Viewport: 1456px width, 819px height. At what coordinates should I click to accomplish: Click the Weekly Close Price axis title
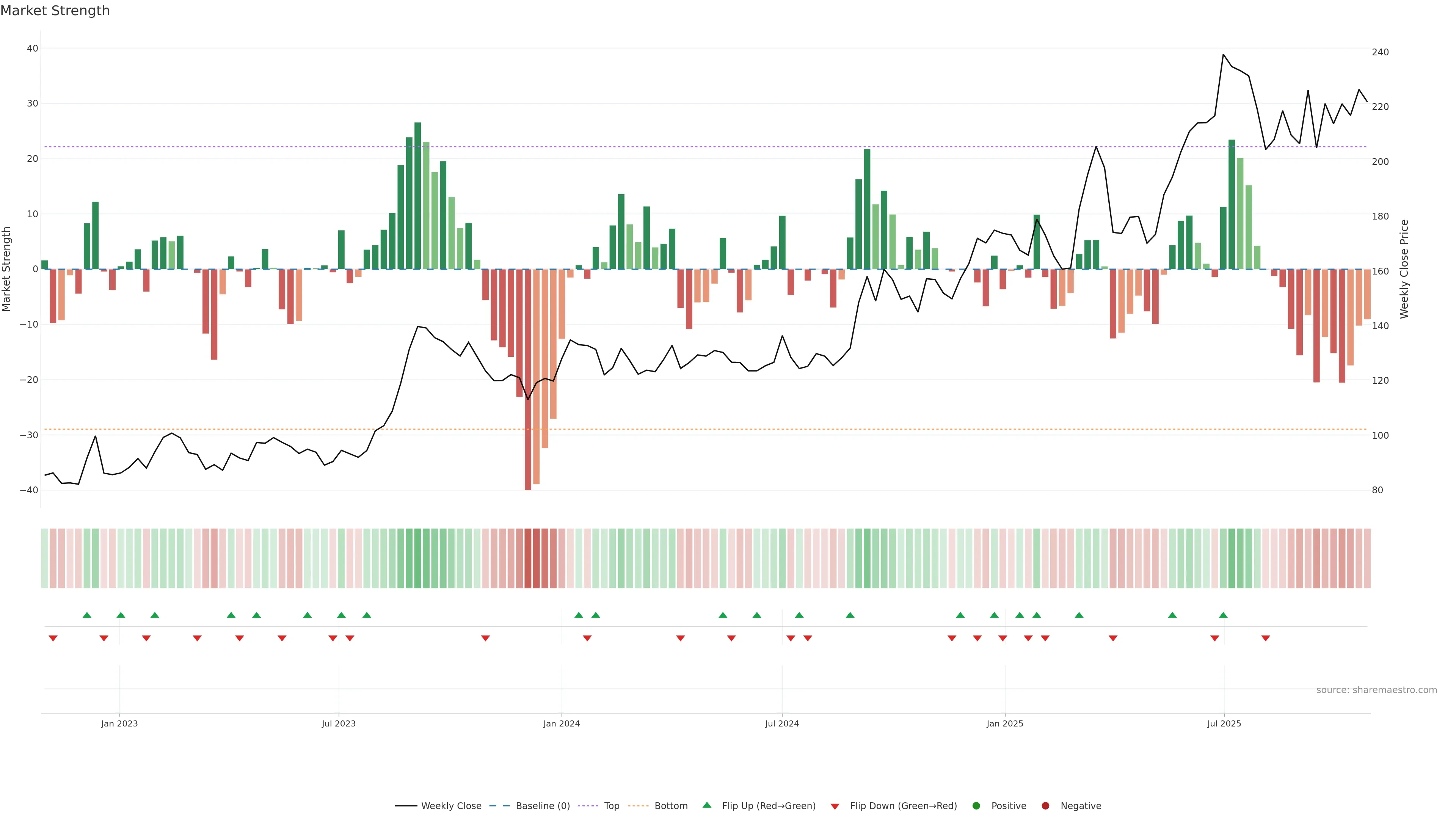(1404, 269)
